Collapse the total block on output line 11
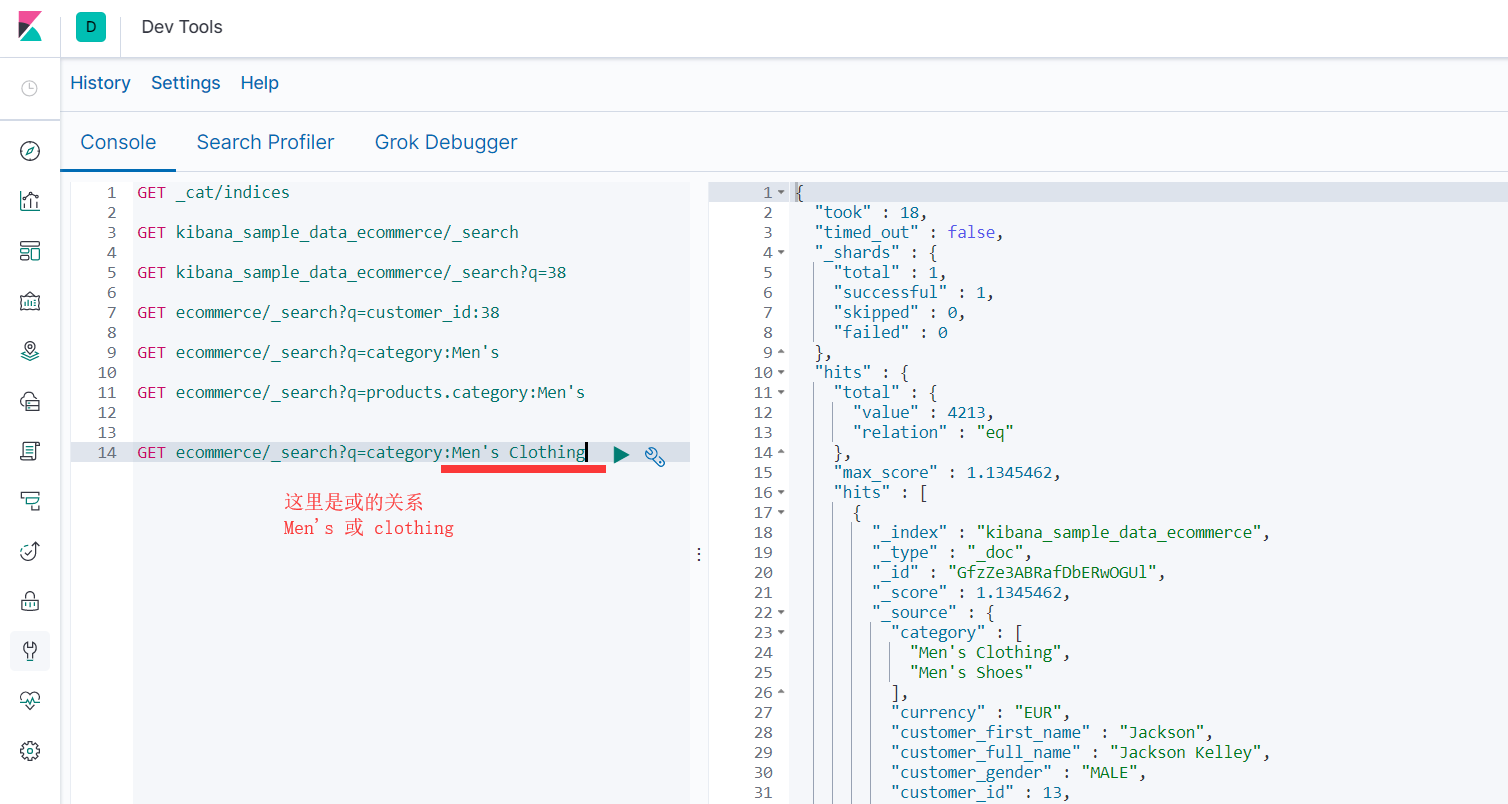The height and width of the screenshot is (804, 1508). [x=781, y=392]
